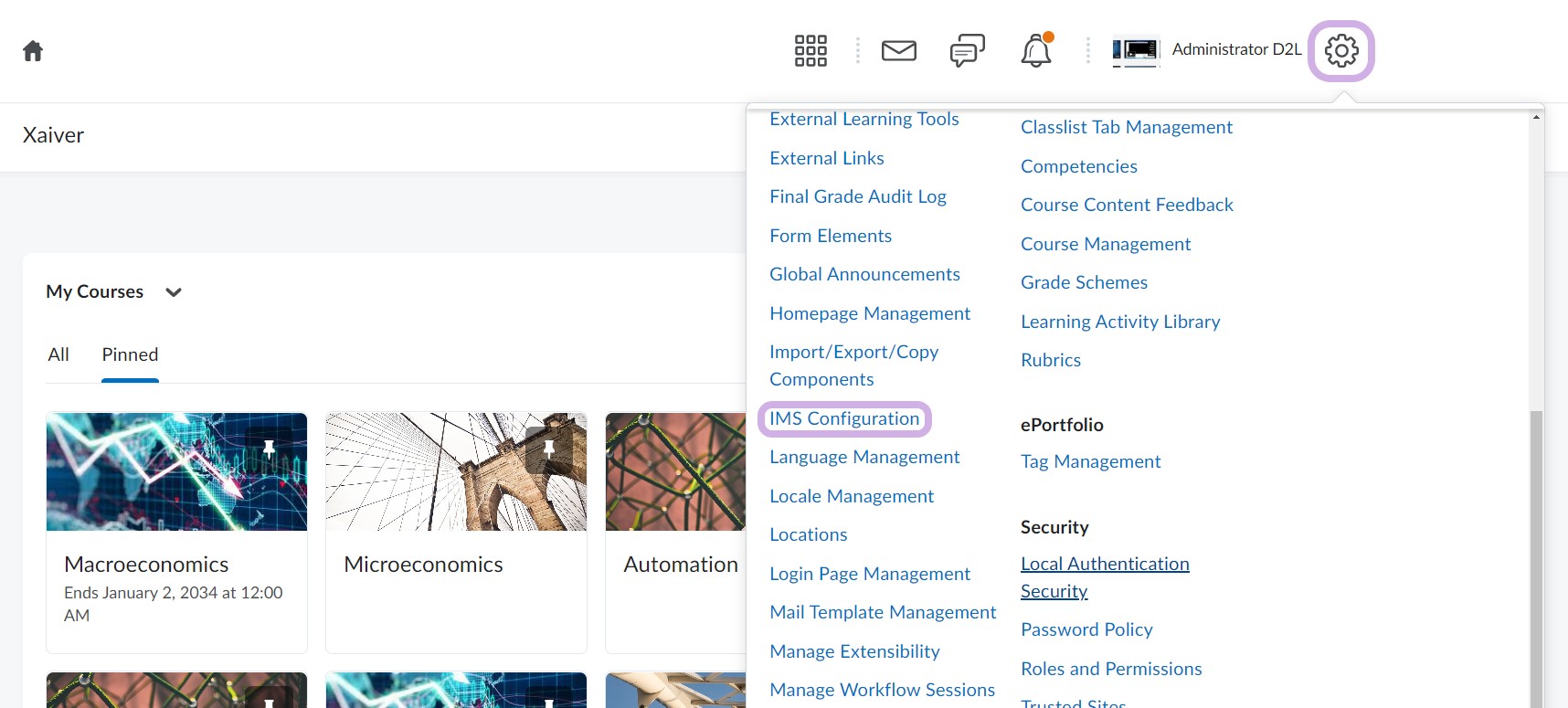Go to the home page icon
The image size is (1568, 708).
[33, 51]
